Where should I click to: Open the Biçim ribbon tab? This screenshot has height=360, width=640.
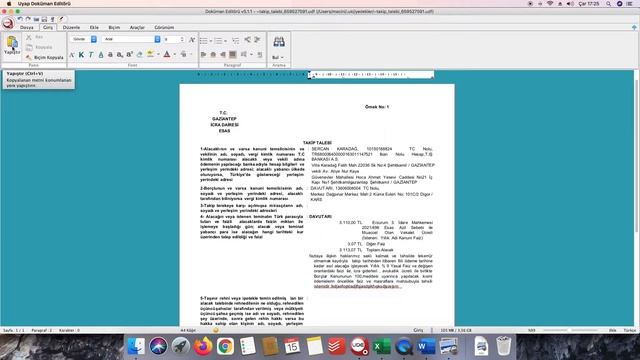coord(114,27)
